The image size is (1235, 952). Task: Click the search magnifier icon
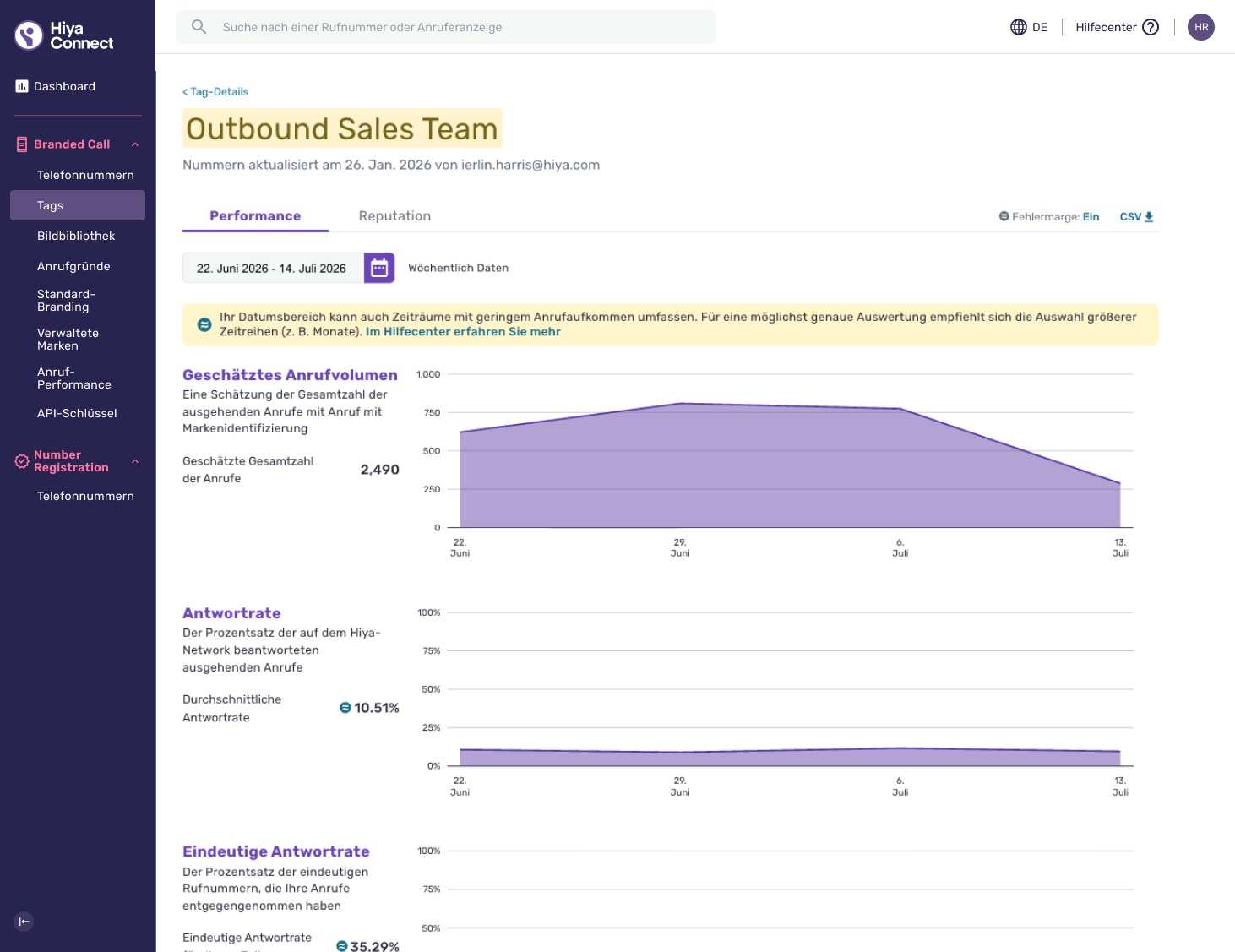point(199,27)
